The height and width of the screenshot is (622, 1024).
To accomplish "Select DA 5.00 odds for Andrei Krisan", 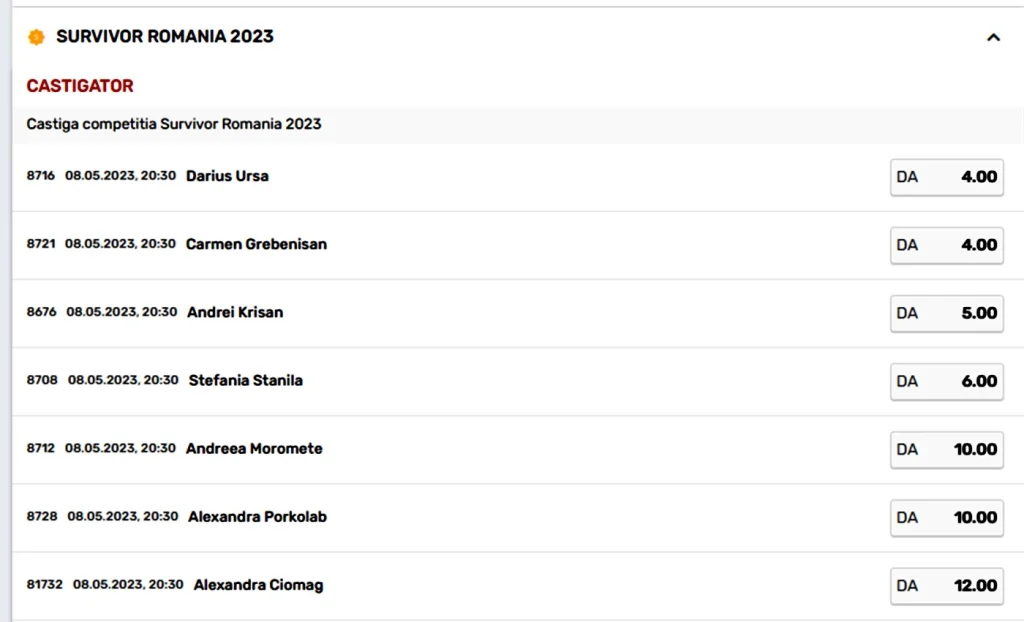I will tap(946, 313).
